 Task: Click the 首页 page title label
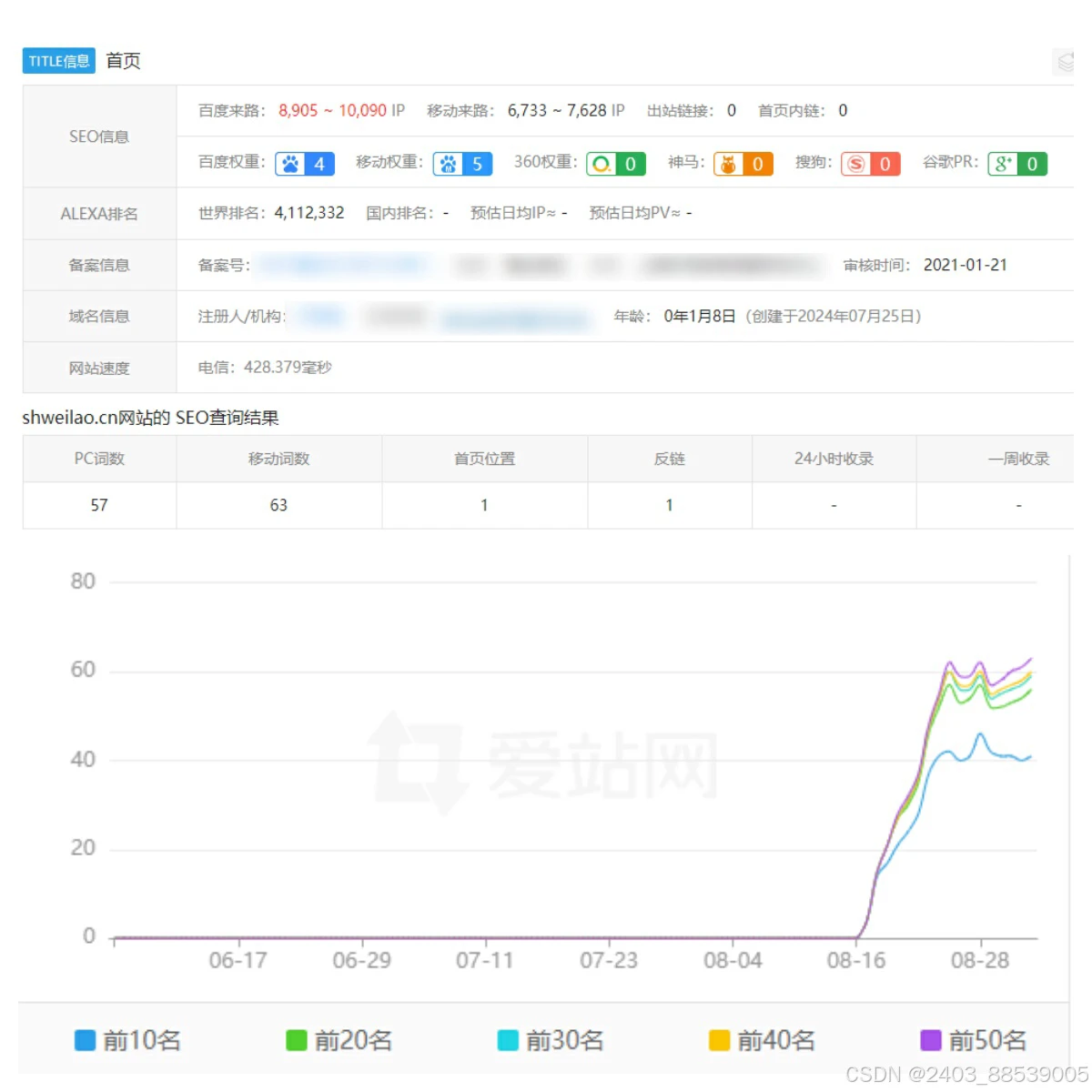click(x=122, y=61)
